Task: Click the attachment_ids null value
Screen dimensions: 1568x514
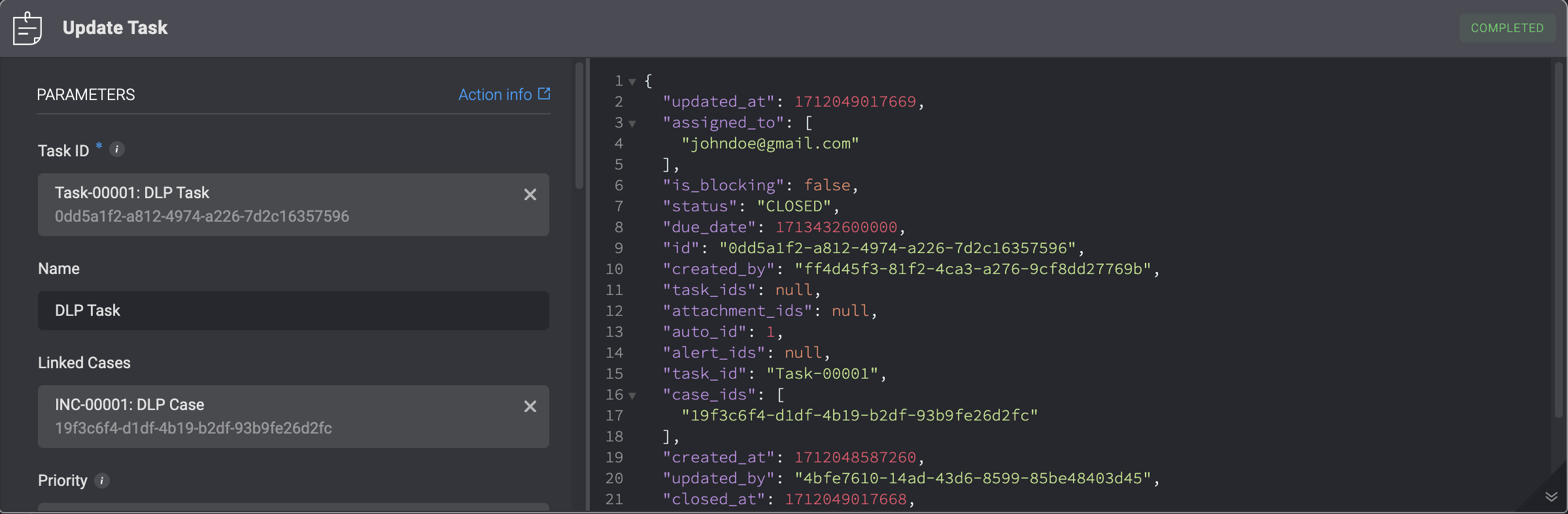Action: tap(851, 311)
